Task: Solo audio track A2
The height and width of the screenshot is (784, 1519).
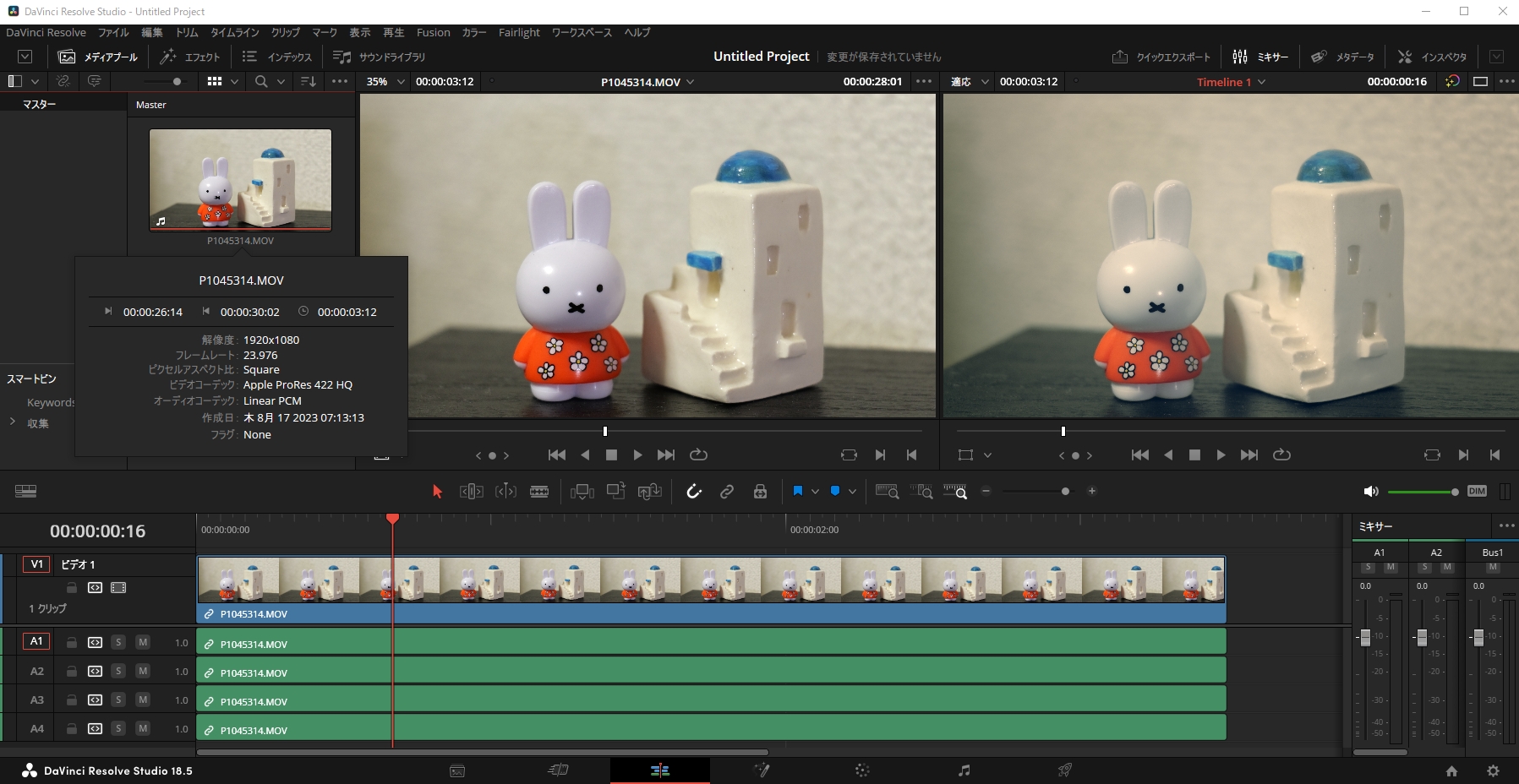Action: click(118, 671)
